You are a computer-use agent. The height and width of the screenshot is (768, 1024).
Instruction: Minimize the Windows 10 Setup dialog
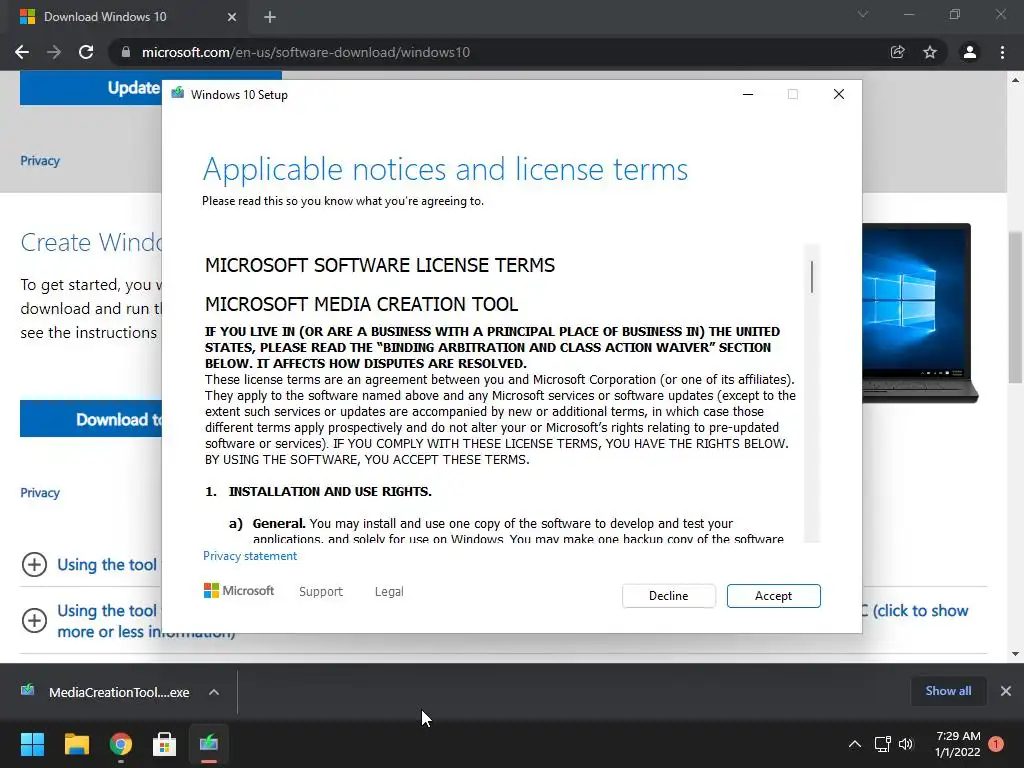pyautogui.click(x=748, y=94)
